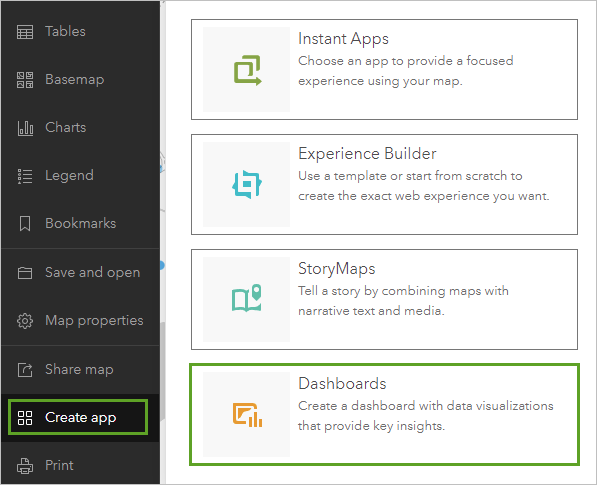Click the StoryMaps book icon thumbnail
This screenshot has width=597, height=485.
[246, 299]
